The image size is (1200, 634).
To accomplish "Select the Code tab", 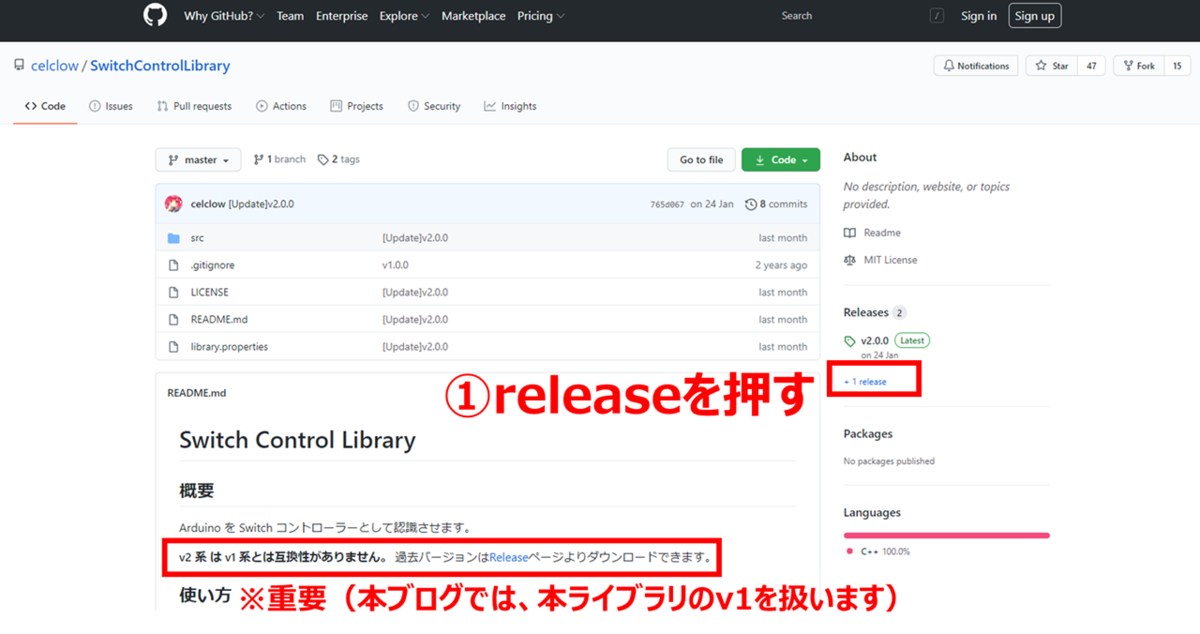I will point(45,106).
